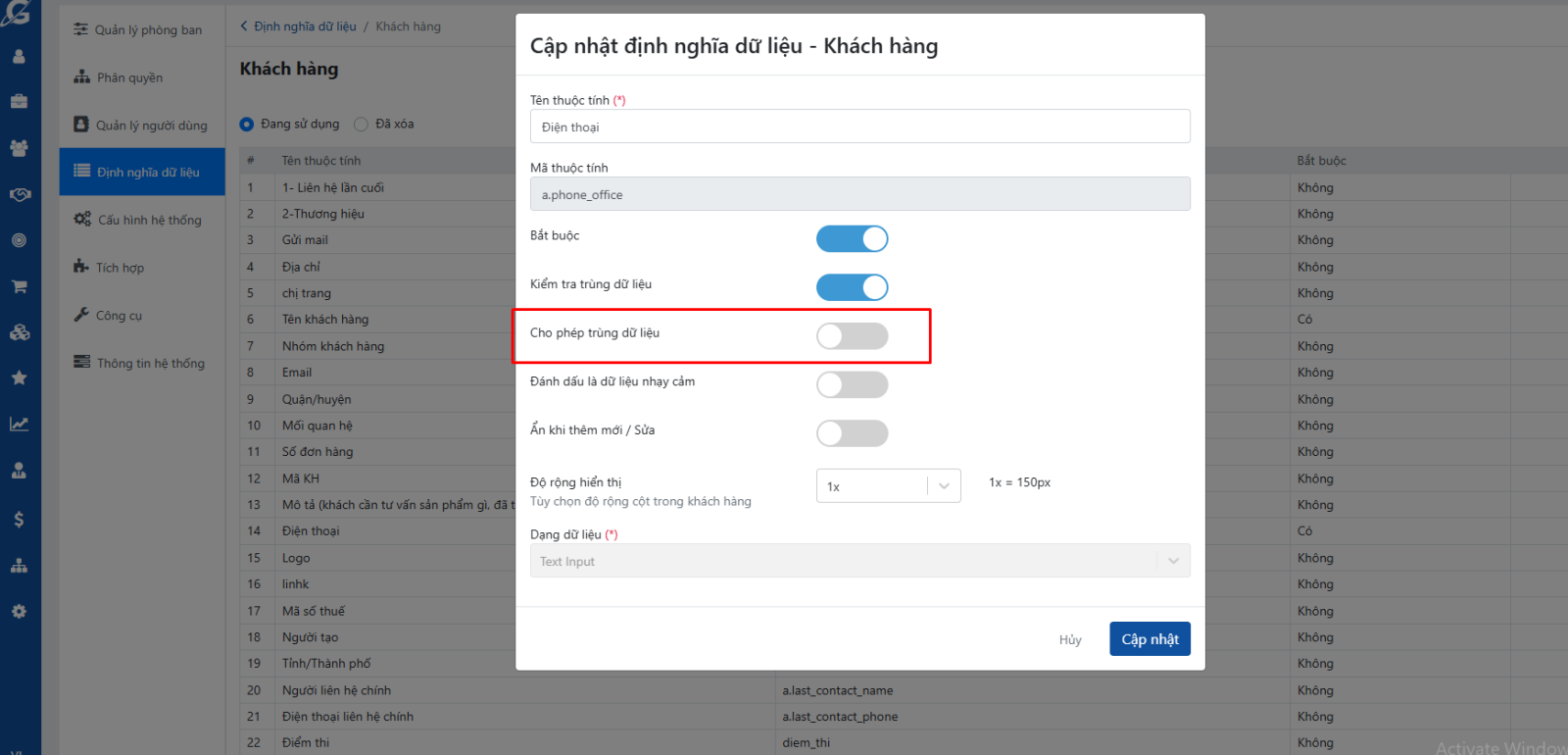Open Cấu hình hệ thống menu item
The width and height of the screenshot is (1568, 755).
point(149,220)
